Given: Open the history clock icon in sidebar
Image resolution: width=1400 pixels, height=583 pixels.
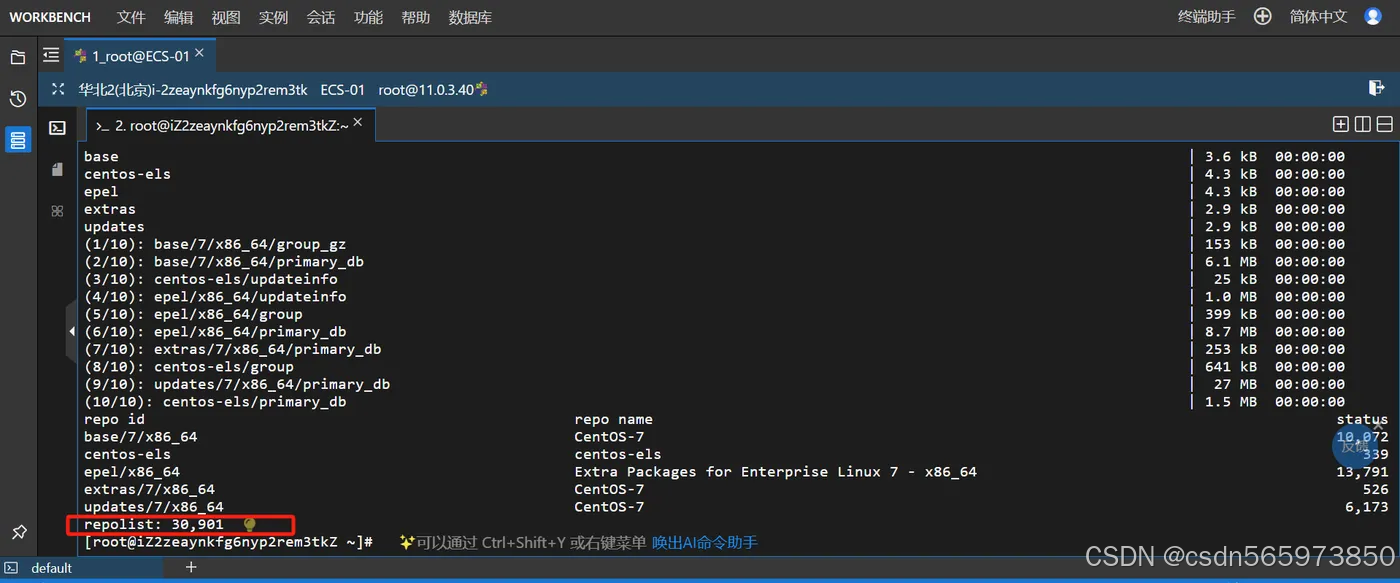Looking at the screenshot, I should coord(17,98).
